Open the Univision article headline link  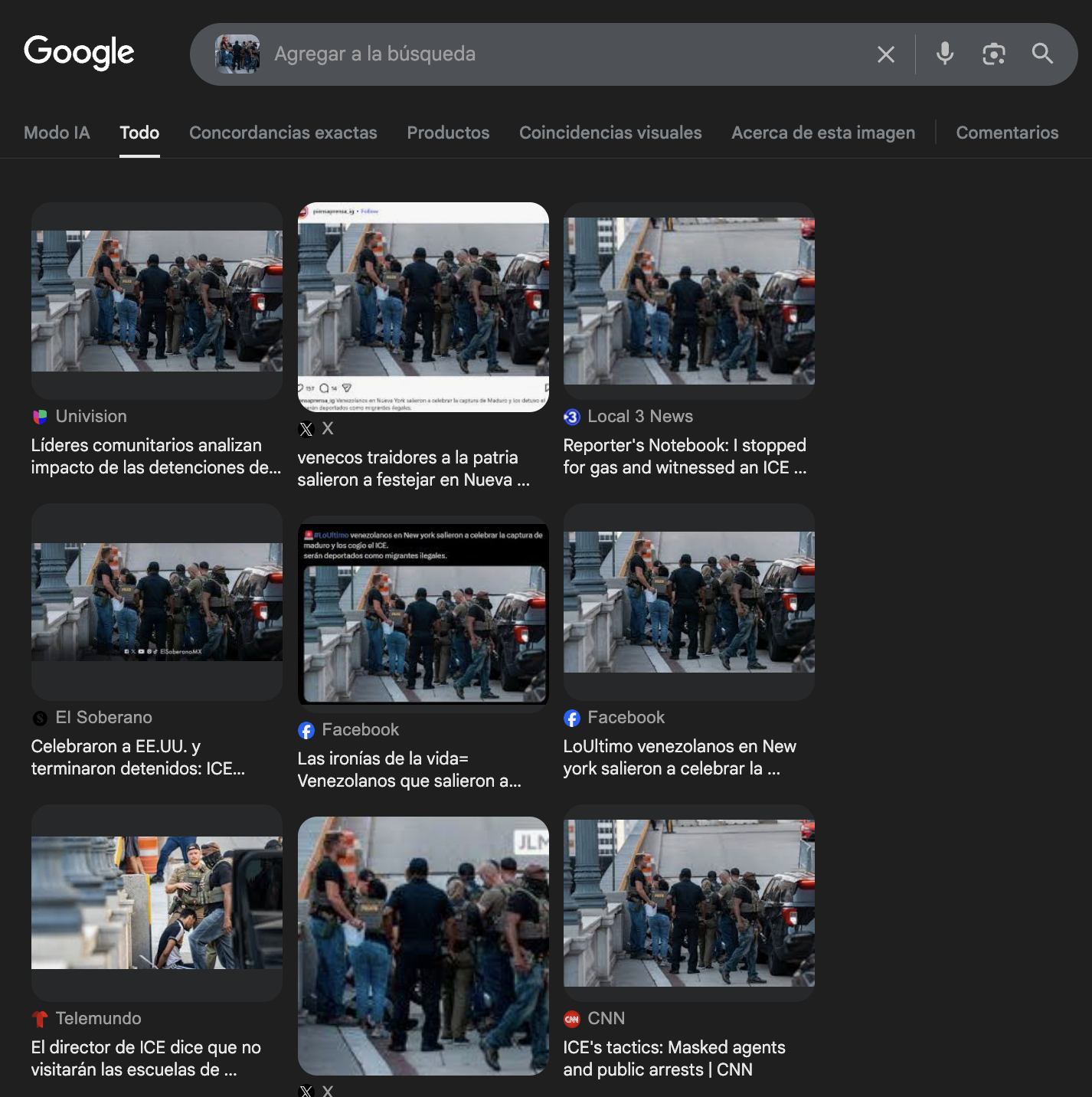(155, 457)
